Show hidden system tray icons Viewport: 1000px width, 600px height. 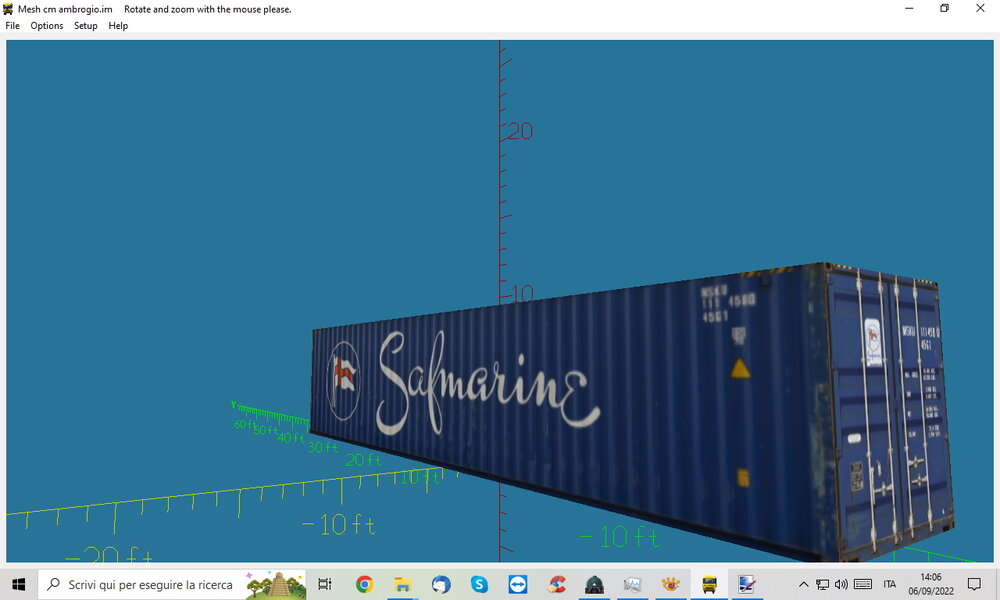point(804,584)
